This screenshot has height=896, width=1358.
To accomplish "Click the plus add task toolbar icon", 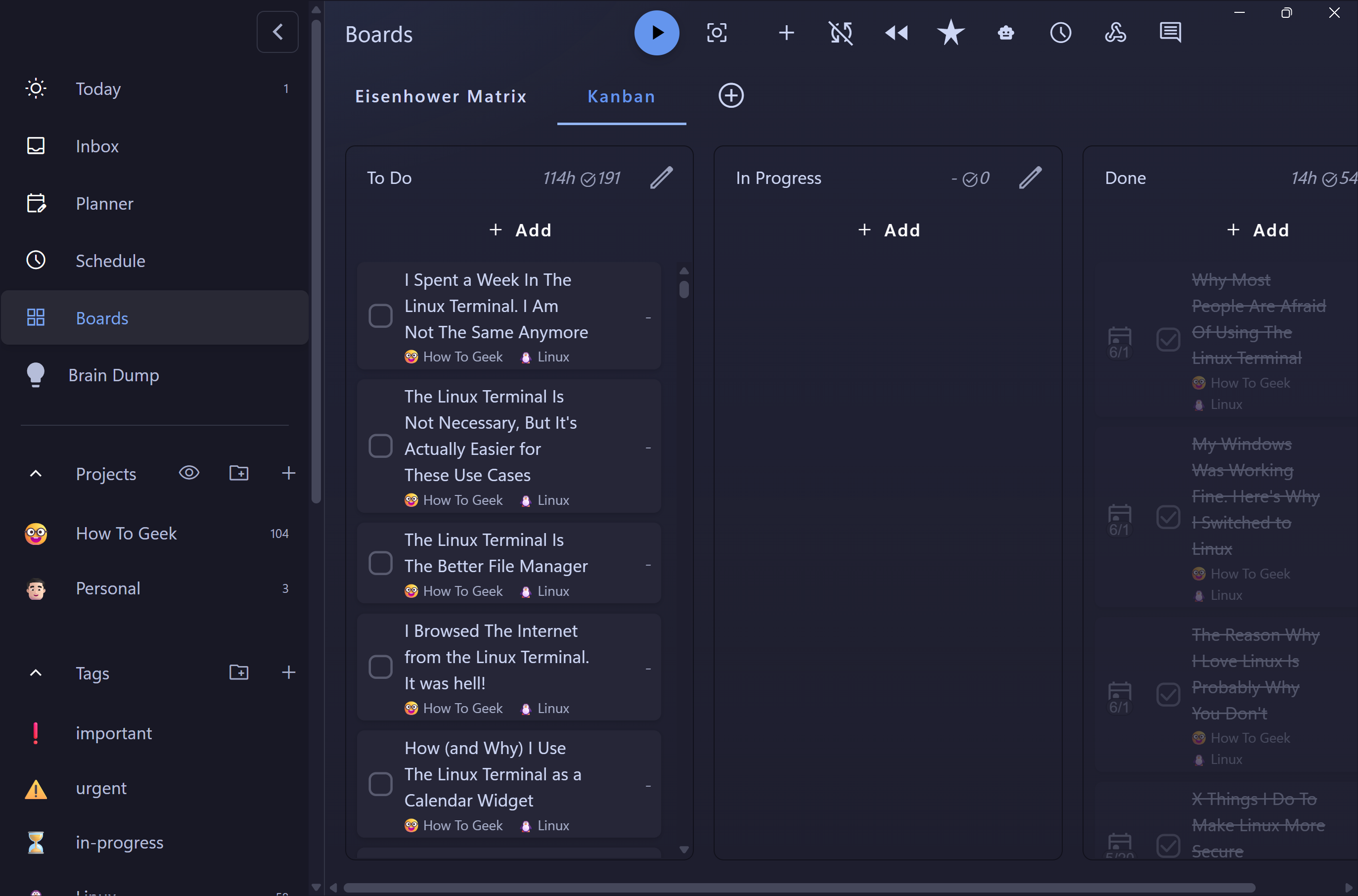I will coord(786,33).
